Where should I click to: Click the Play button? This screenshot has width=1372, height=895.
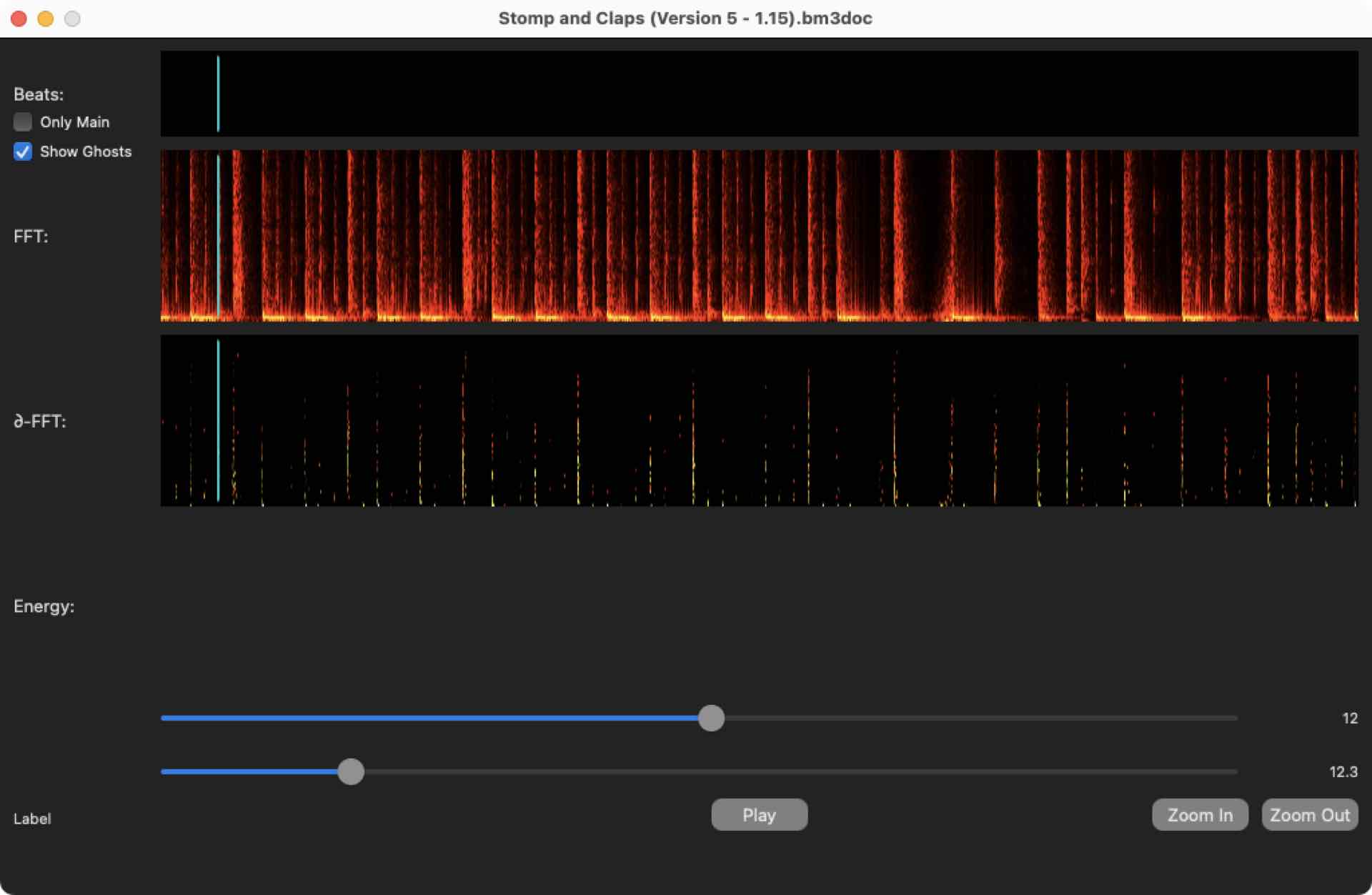759,815
